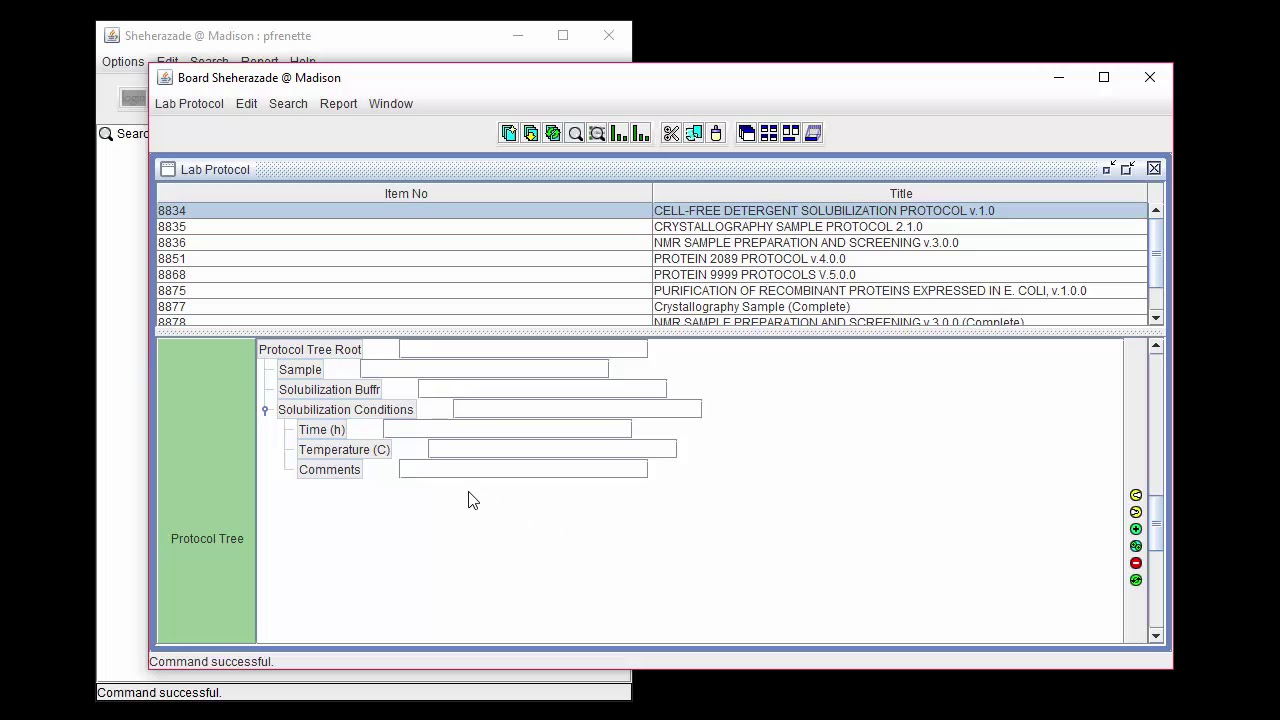Screen dimensions: 1280x720
Task: Click the toolbar icon showing two windows over a bar
Action: click(791, 133)
